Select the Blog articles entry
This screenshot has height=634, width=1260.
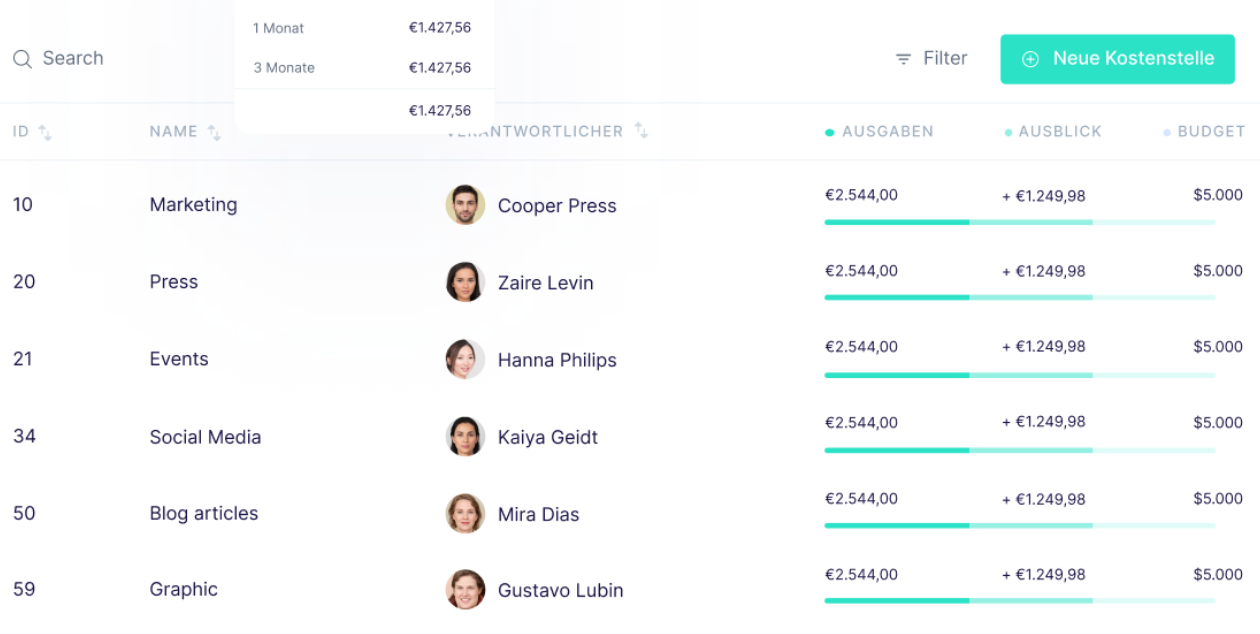pos(204,513)
